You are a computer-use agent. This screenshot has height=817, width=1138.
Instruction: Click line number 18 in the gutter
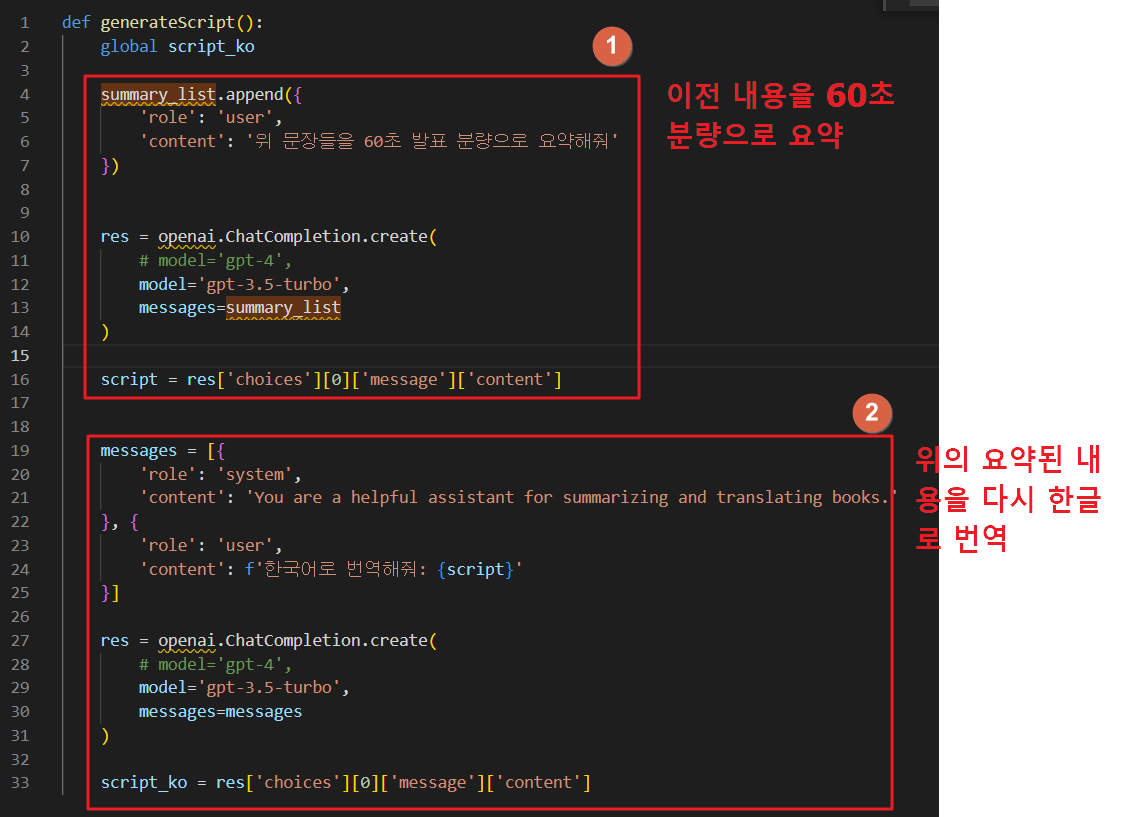(x=20, y=427)
